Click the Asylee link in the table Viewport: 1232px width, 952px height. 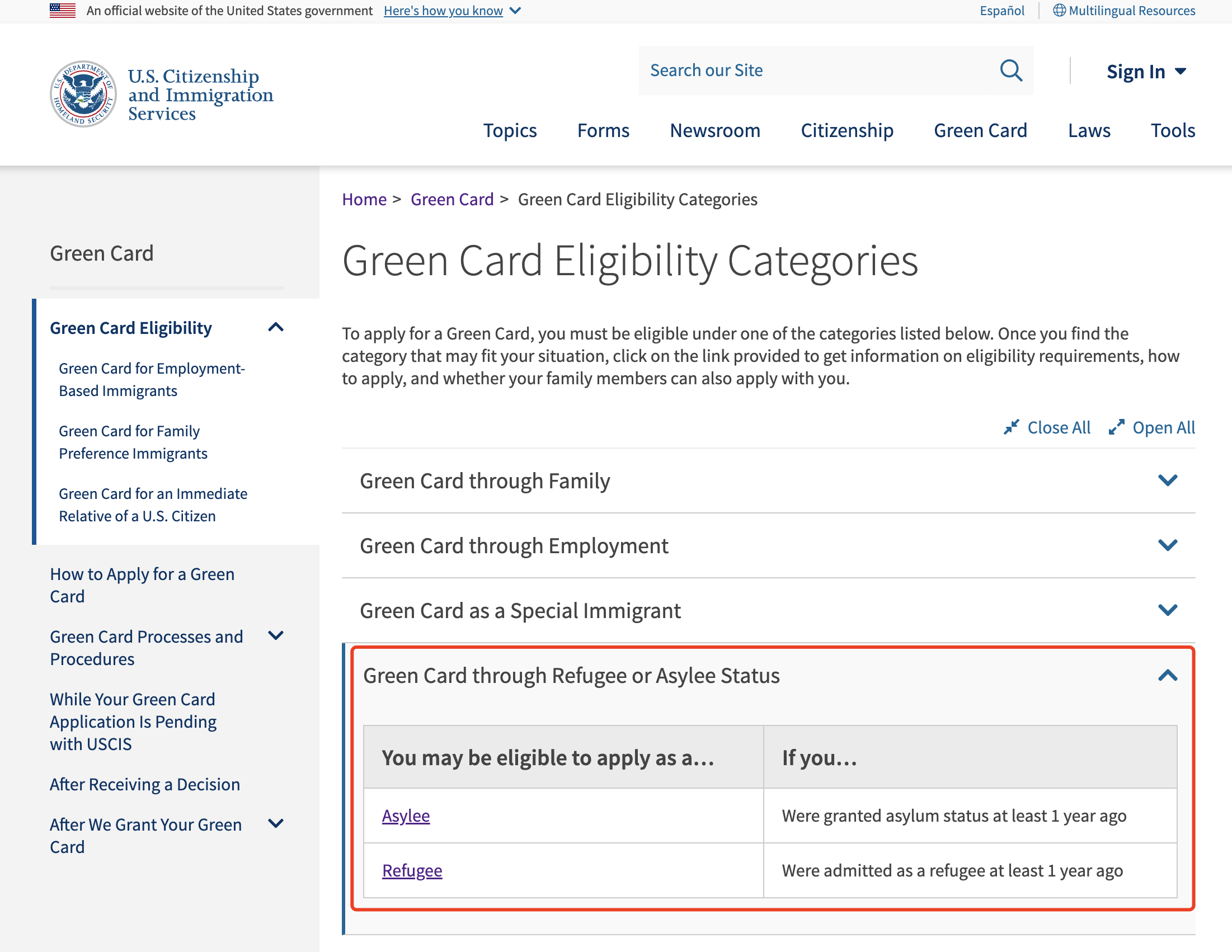pos(406,816)
